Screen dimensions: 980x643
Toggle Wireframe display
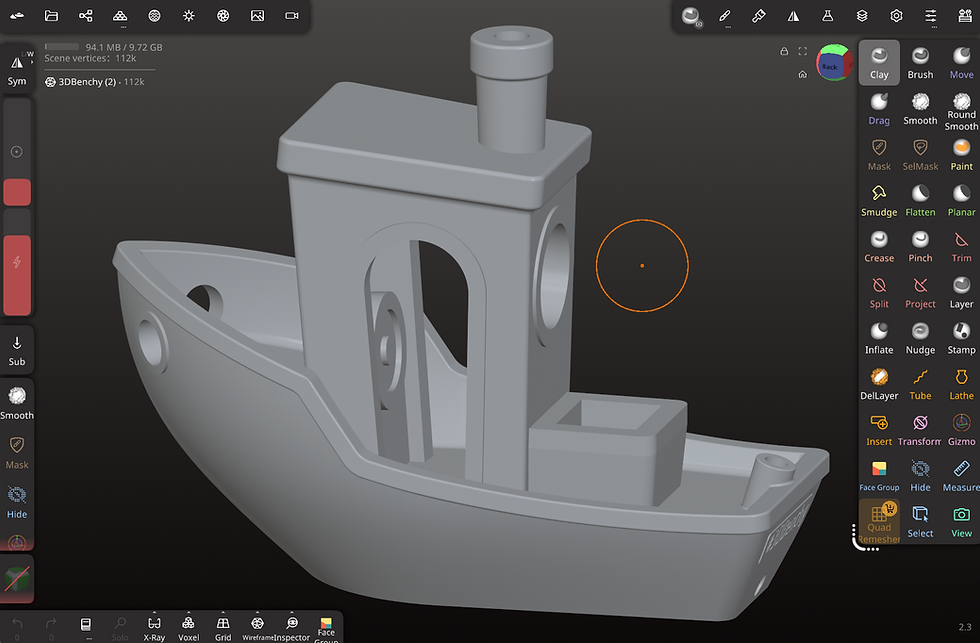click(x=258, y=627)
